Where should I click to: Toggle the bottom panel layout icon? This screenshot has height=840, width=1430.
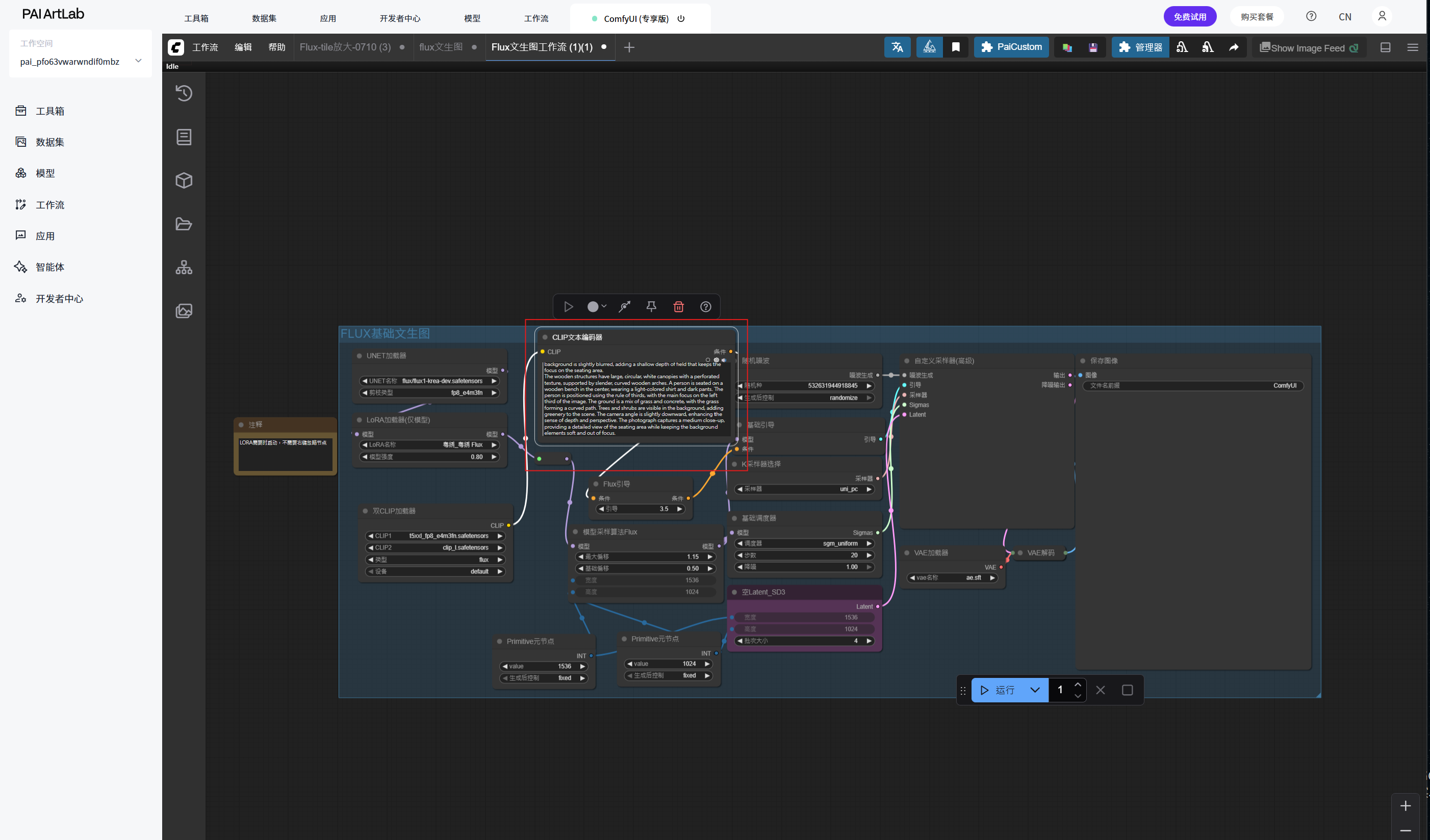[1385, 47]
